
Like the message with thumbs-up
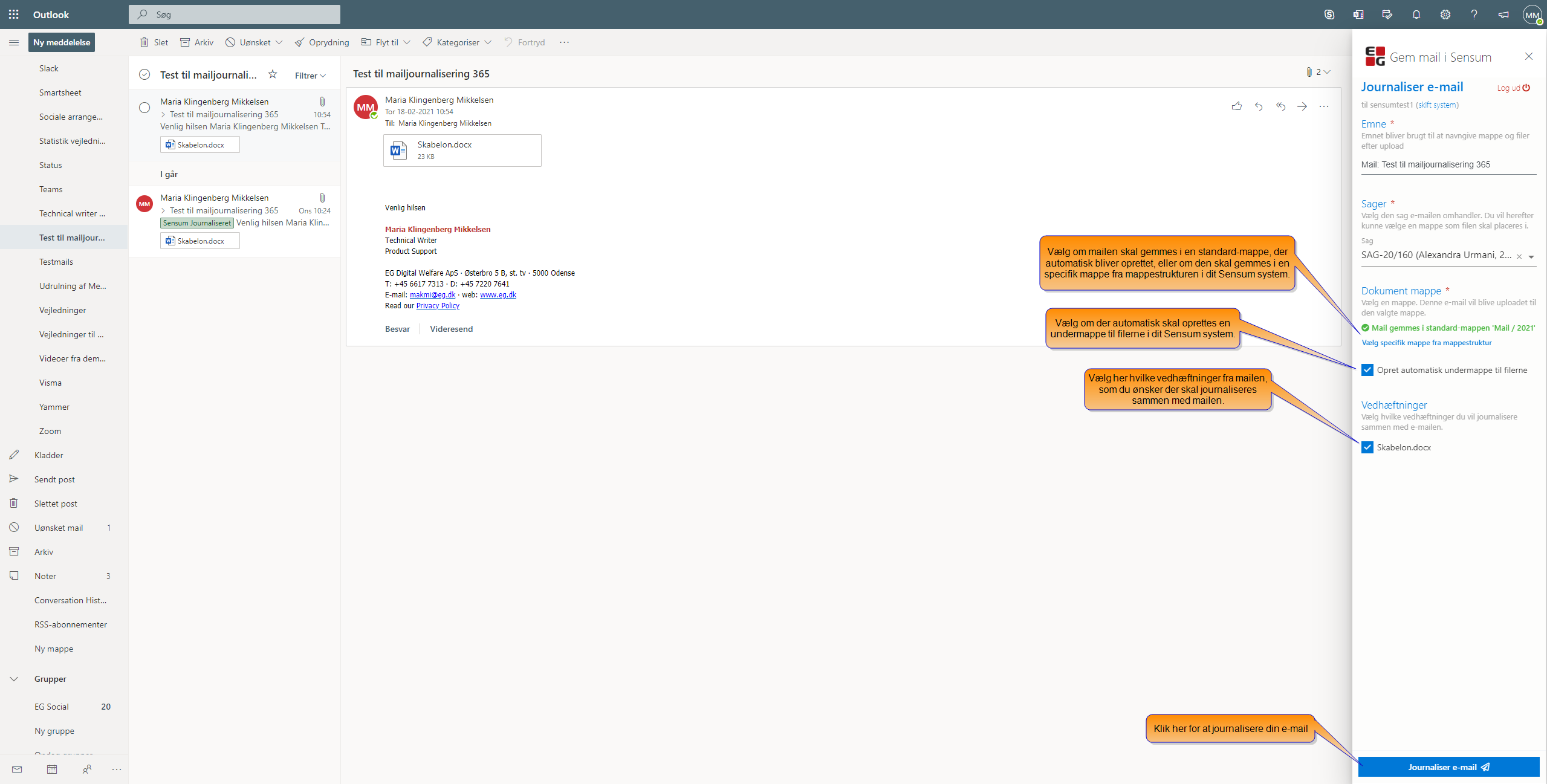coord(1237,106)
